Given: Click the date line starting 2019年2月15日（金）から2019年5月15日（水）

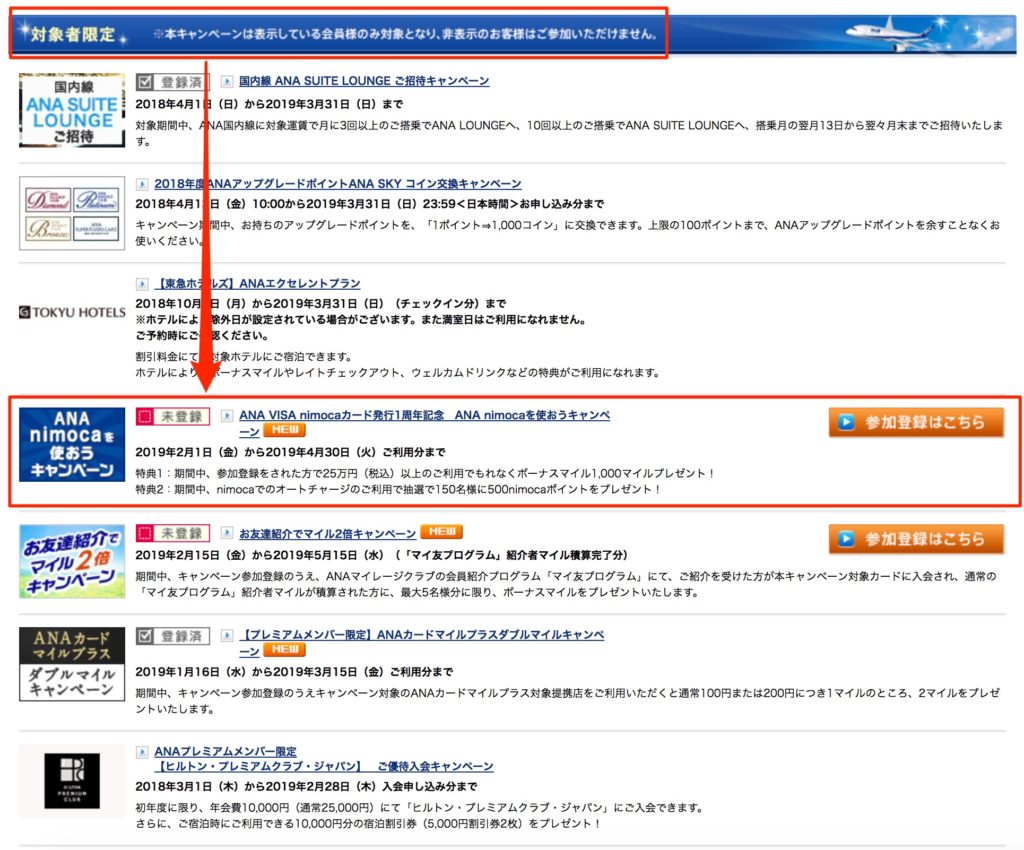Looking at the screenshot, I should coord(381,555).
